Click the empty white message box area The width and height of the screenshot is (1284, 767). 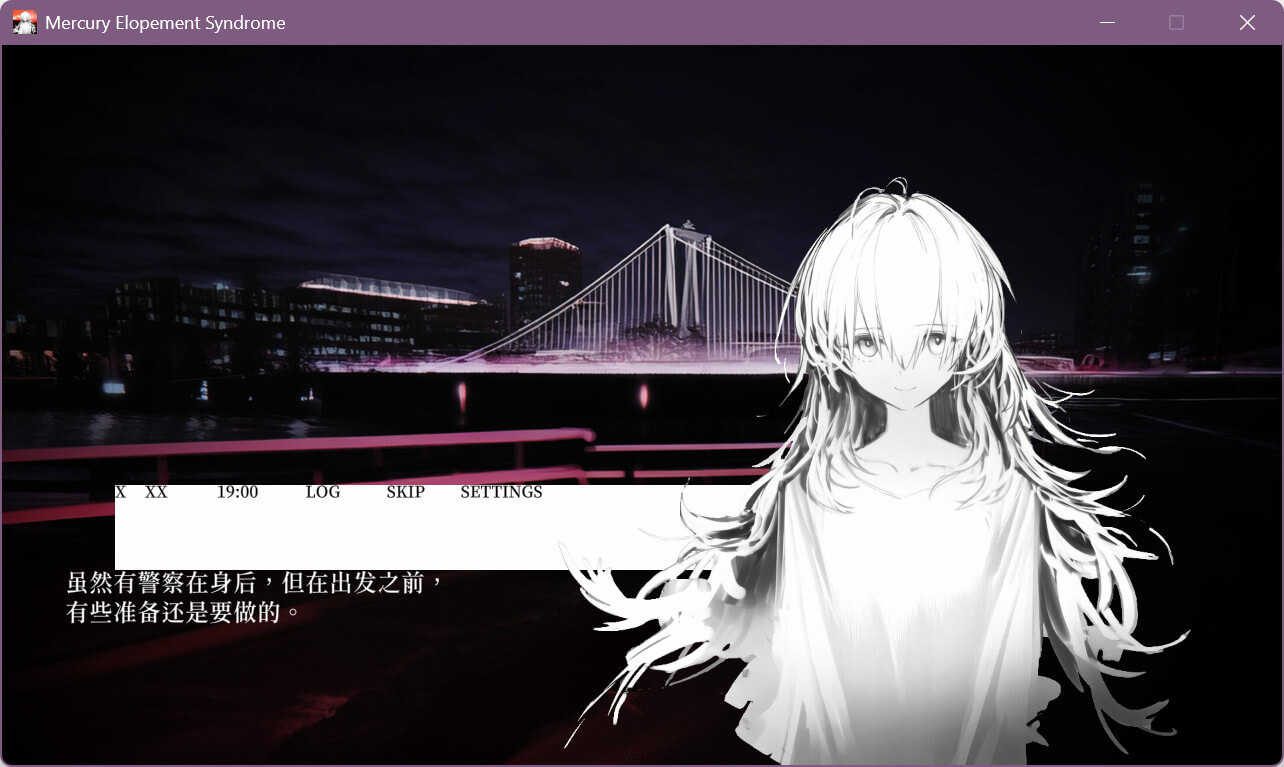[400, 535]
